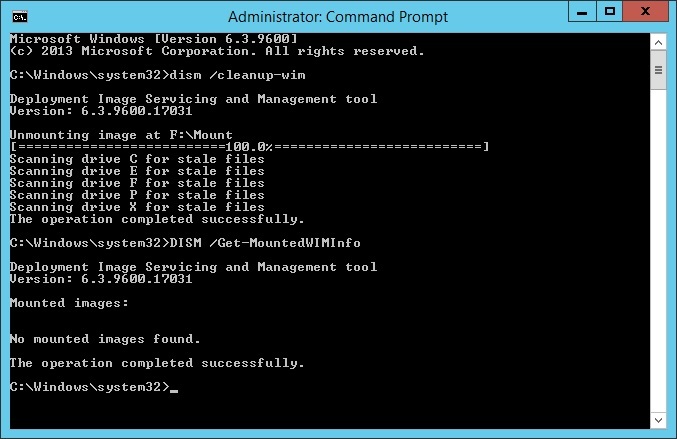The width and height of the screenshot is (677, 439).
Task: Minimize the Command Prompt window
Action: coord(582,12)
